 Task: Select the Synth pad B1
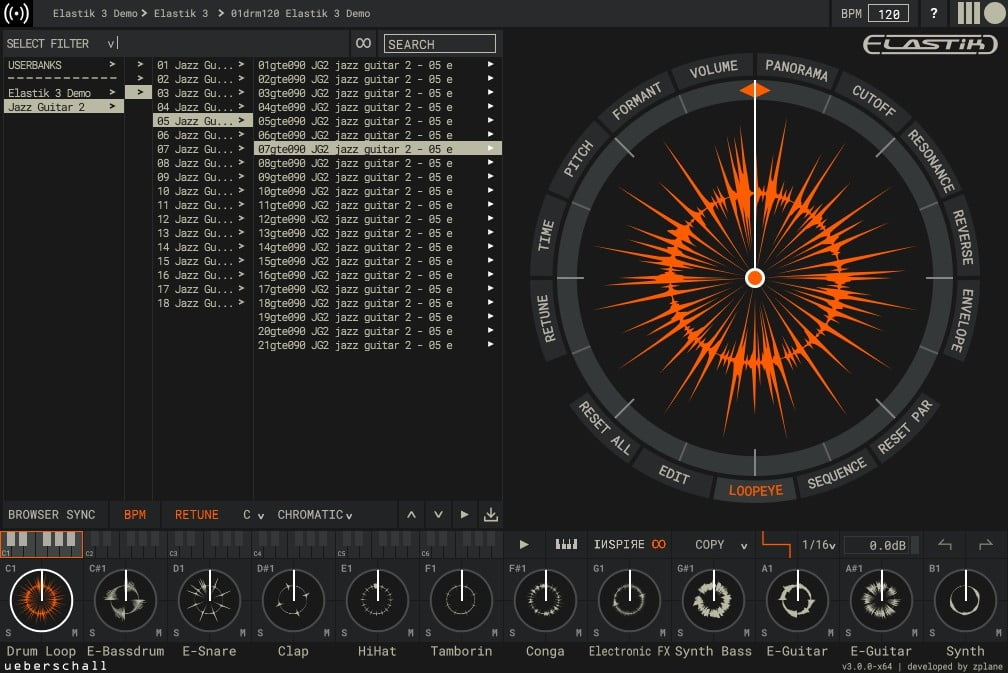[x=965, y=600]
